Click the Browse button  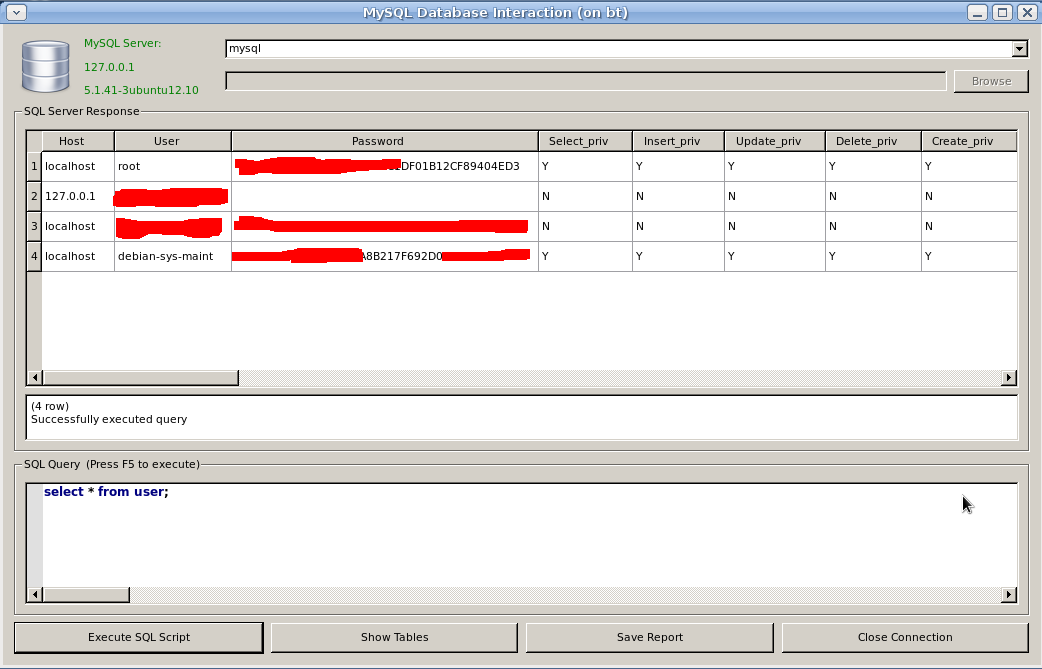pyautogui.click(x=990, y=81)
